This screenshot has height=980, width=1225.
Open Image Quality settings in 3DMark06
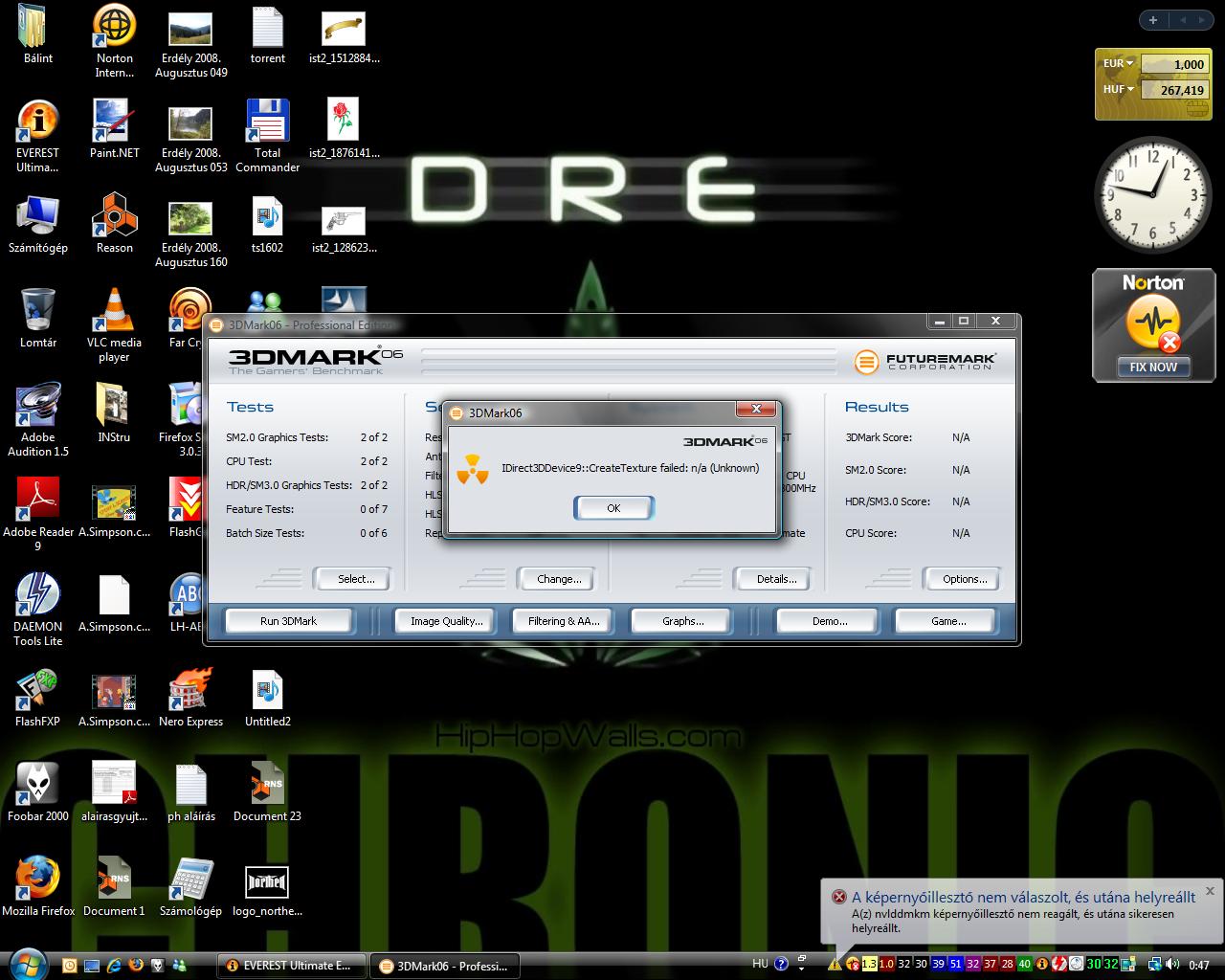pos(446,621)
